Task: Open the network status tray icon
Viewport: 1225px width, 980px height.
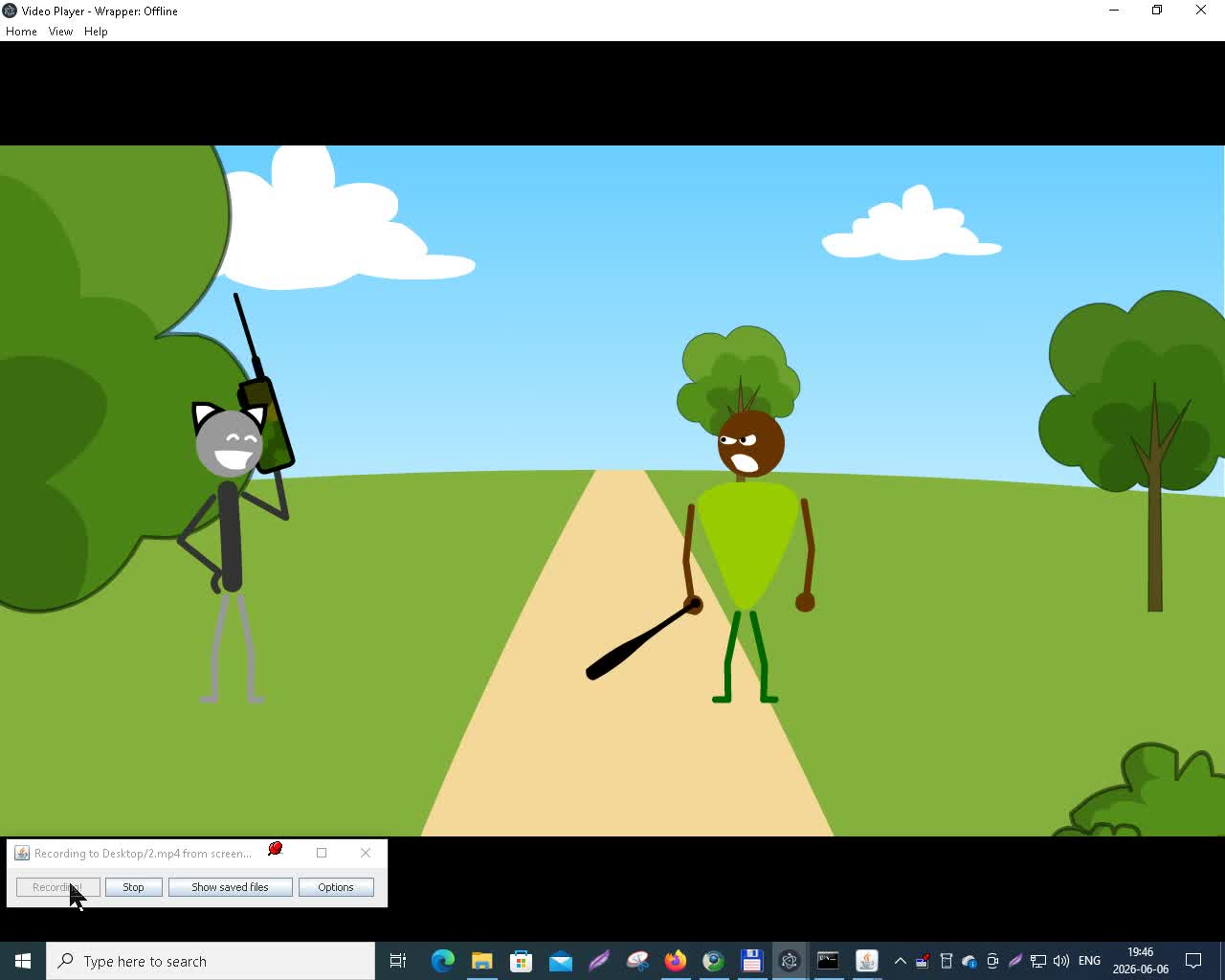Action: coord(1038,961)
